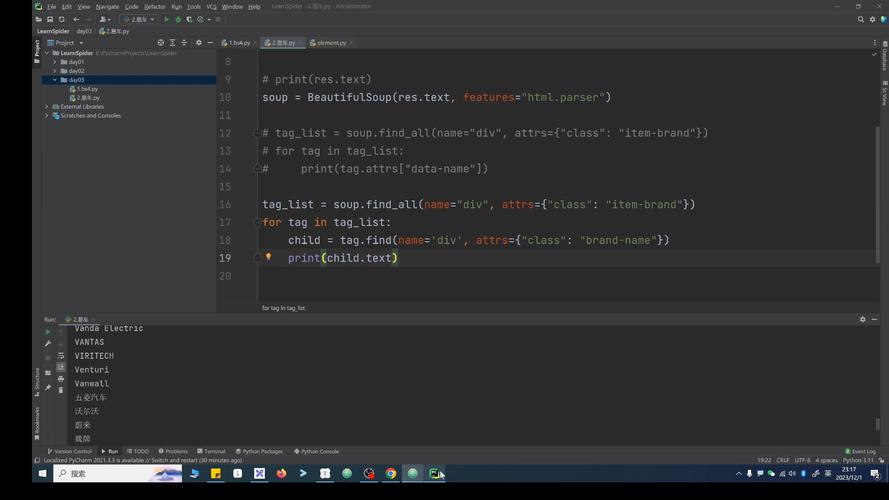This screenshot has height=500, width=889.
Task: Expand Scratches and Consoles node
Action: click(47, 116)
